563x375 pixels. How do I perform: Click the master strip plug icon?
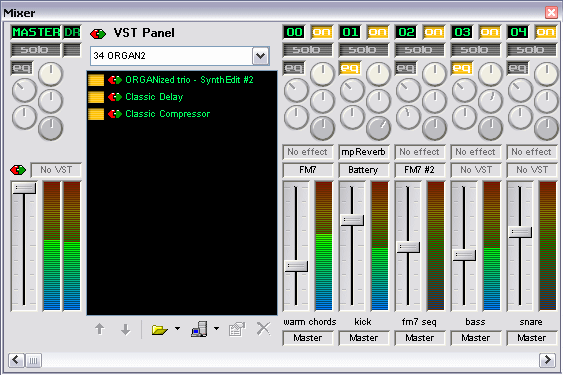[18, 170]
